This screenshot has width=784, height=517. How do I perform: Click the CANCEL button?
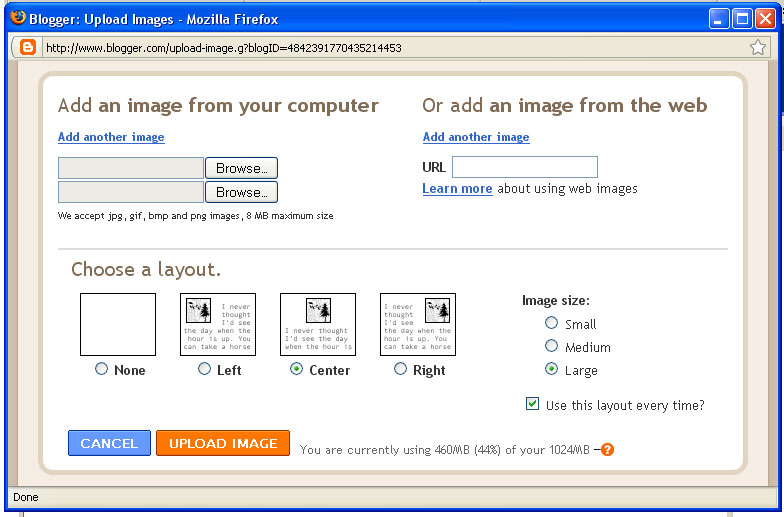click(109, 443)
